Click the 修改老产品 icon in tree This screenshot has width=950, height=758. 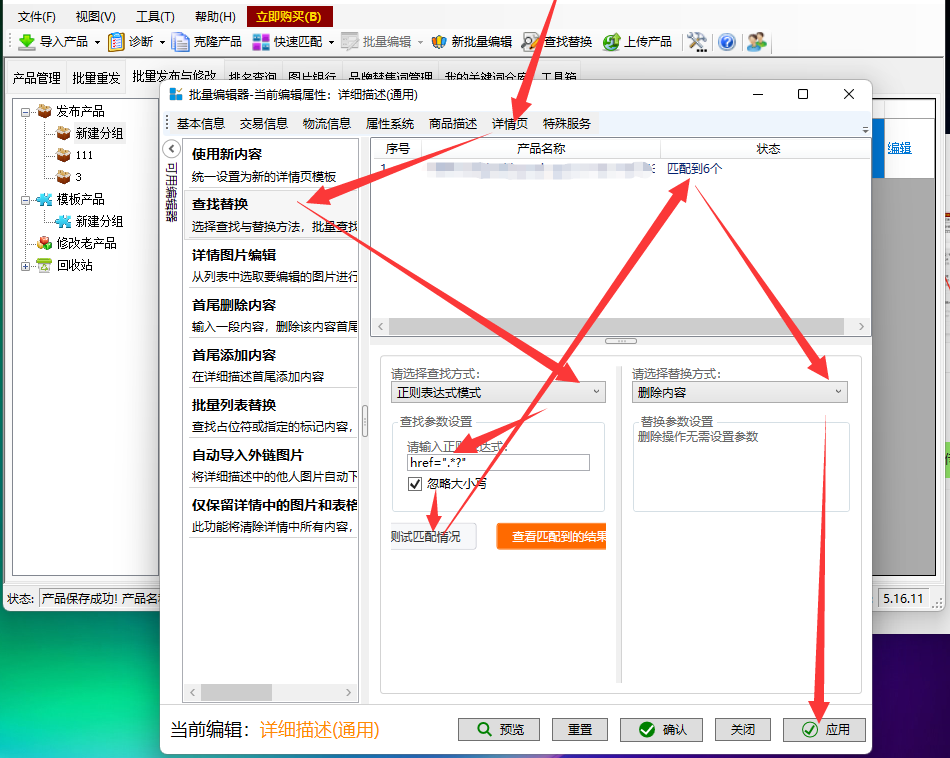tap(44, 243)
